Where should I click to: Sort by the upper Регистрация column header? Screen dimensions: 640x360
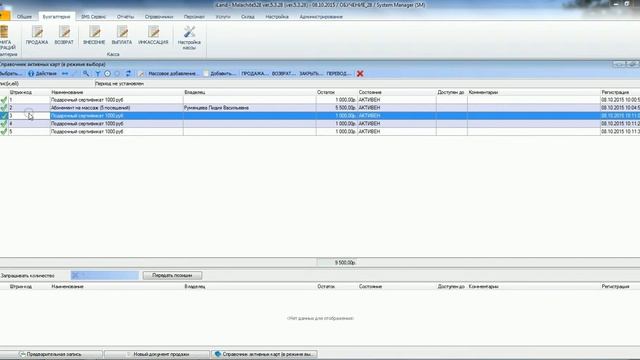click(620, 92)
